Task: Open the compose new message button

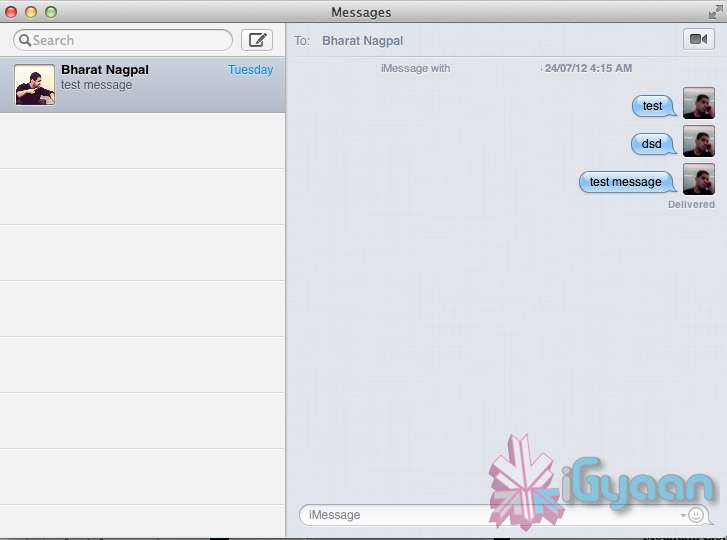Action: click(257, 40)
